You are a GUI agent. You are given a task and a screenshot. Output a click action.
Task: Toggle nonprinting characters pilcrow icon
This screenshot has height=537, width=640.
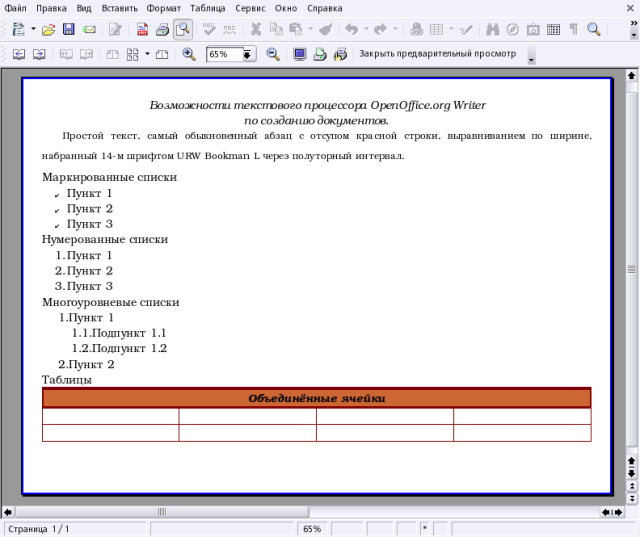(574, 29)
